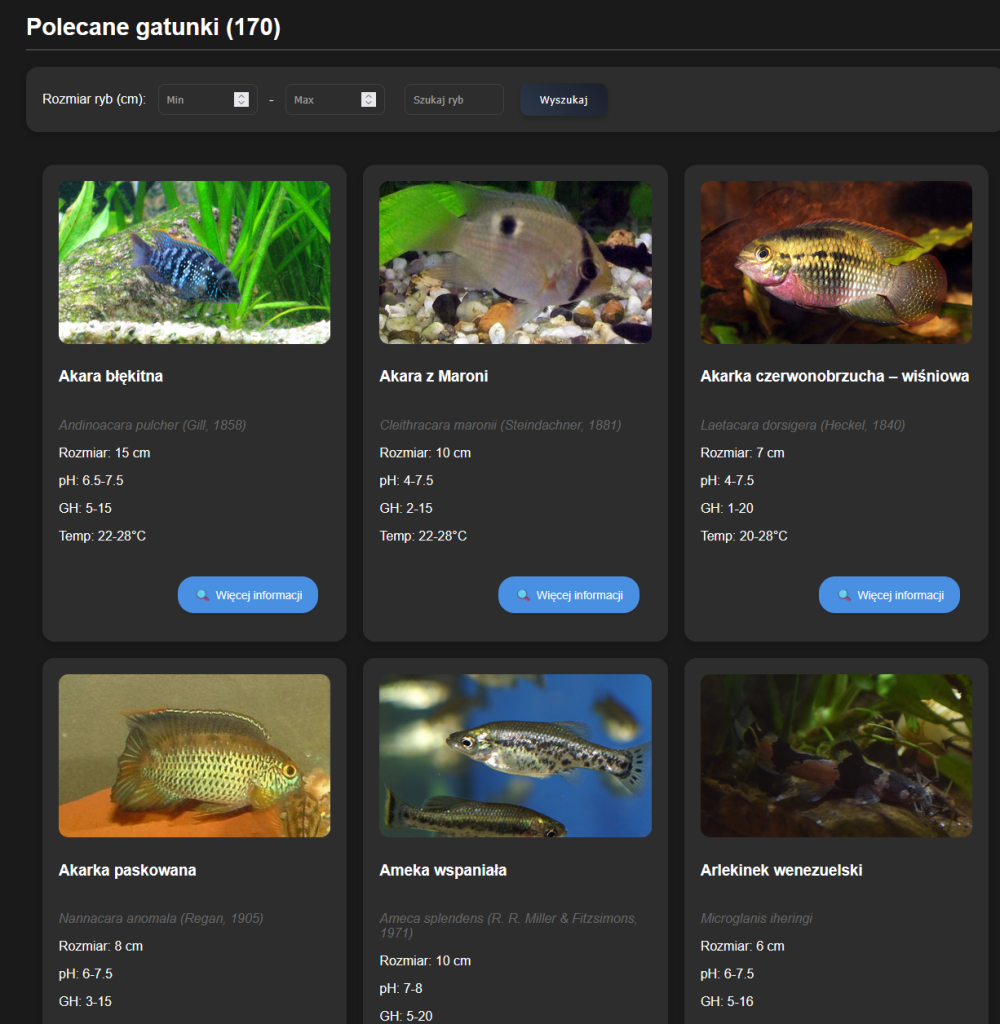View the Ameka wspaniała picture
The width and height of the screenshot is (1000, 1024).
point(515,755)
